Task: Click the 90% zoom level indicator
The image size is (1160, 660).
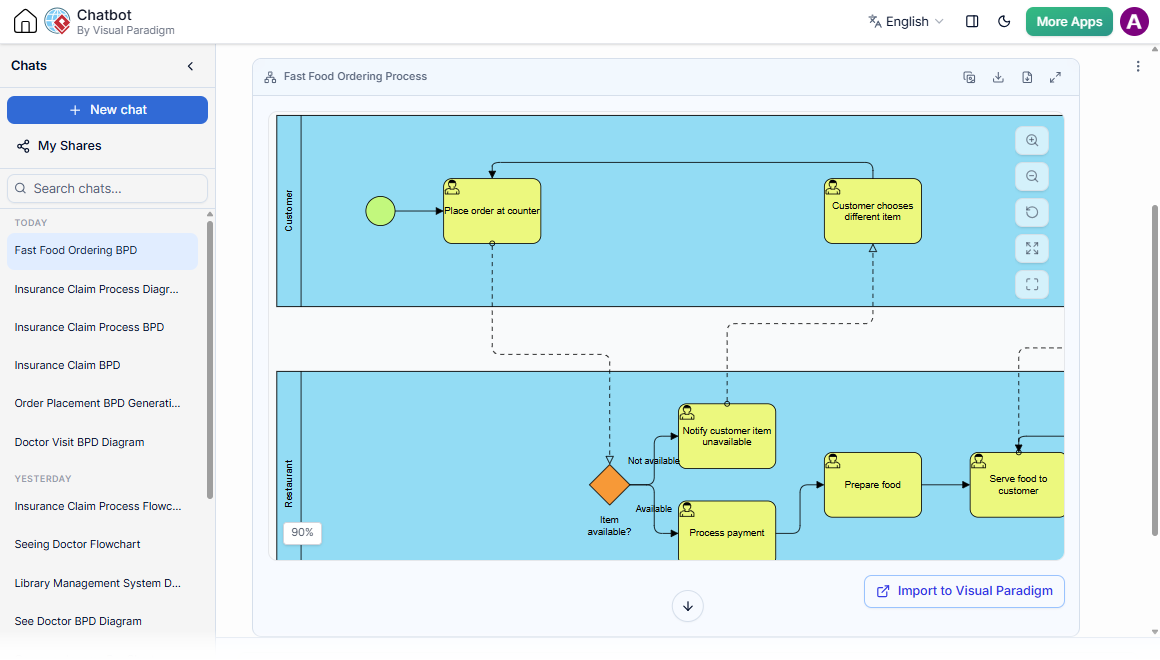Action: click(303, 533)
